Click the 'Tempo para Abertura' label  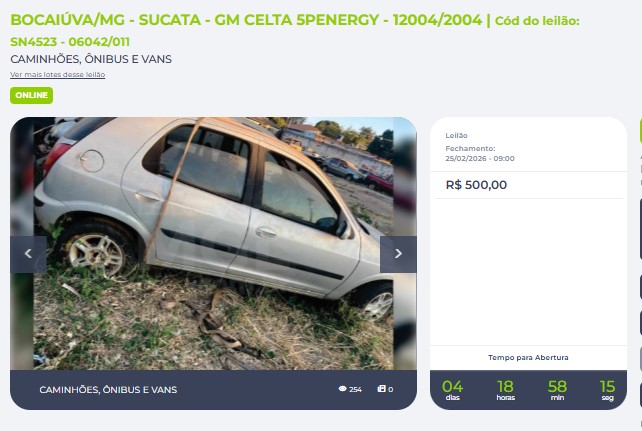point(528,358)
